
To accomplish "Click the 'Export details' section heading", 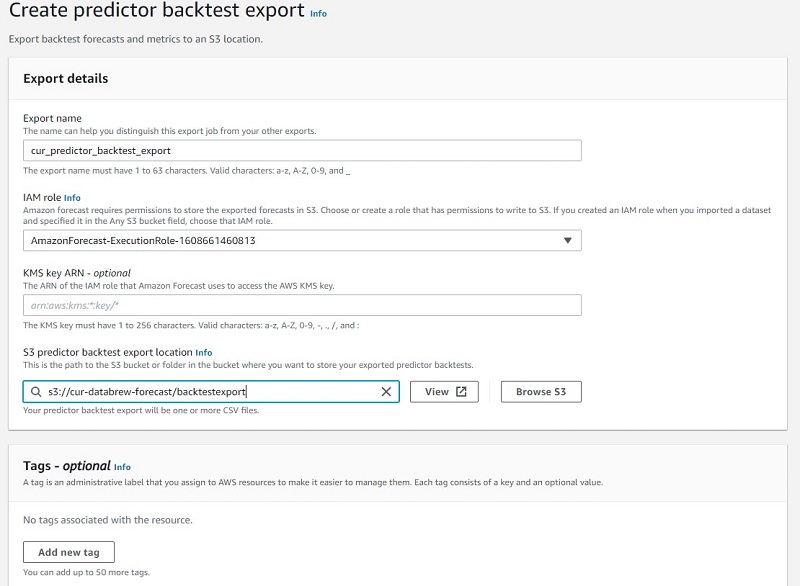I will tap(66, 79).
